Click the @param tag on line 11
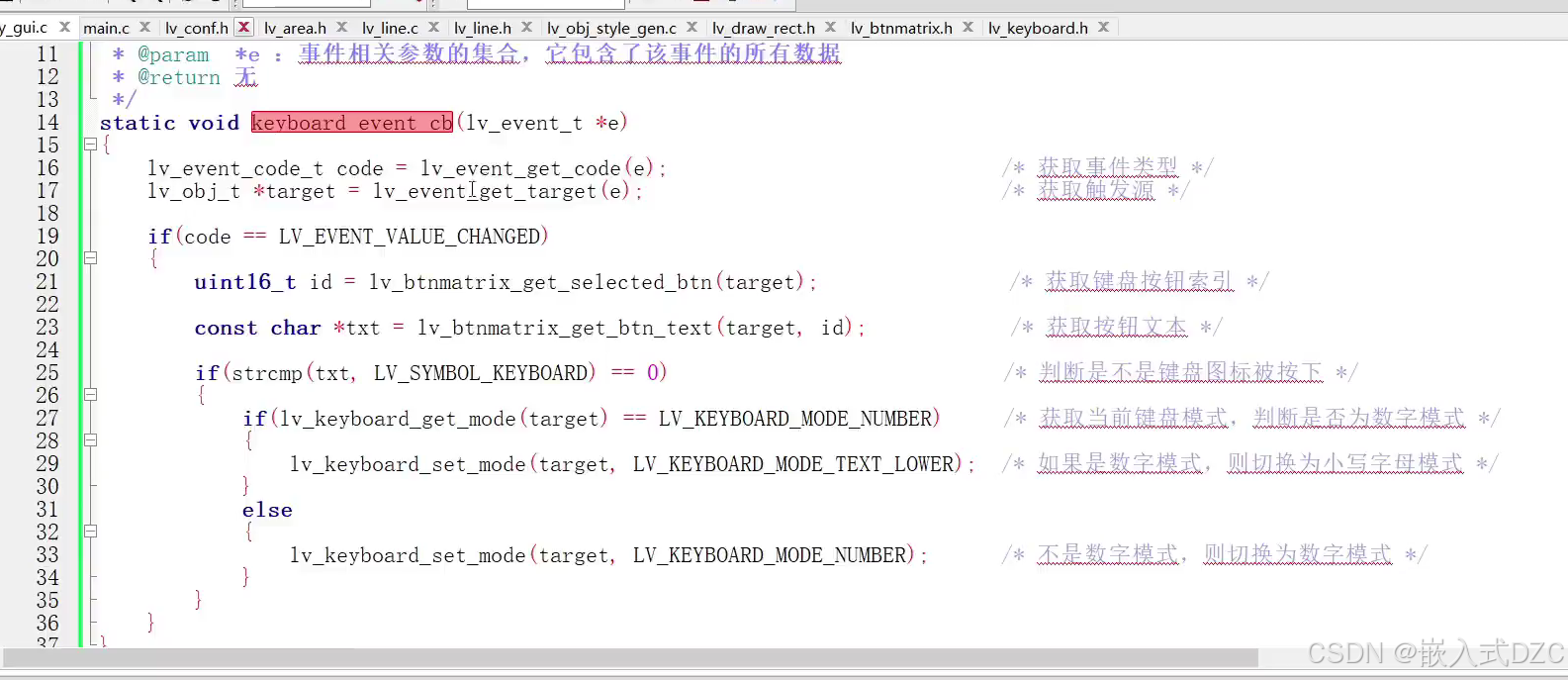This screenshot has width=1568, height=680. [x=173, y=54]
